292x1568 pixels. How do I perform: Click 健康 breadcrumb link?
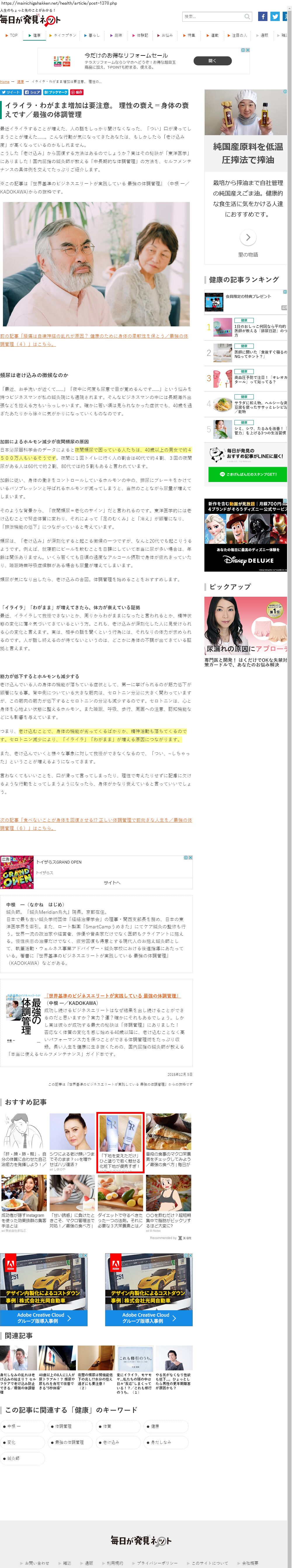tap(20, 81)
